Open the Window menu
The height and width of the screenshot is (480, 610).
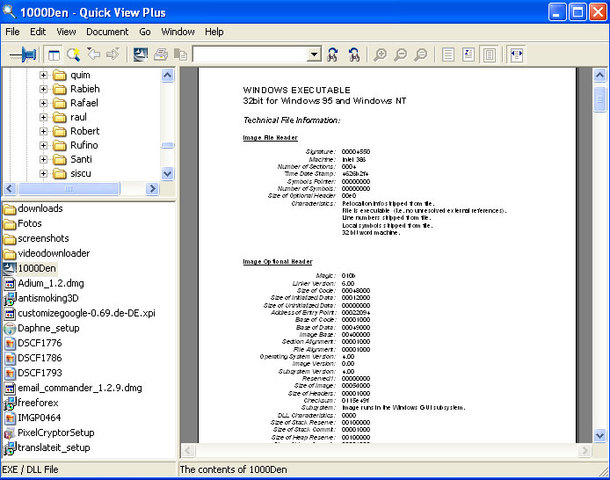178,32
